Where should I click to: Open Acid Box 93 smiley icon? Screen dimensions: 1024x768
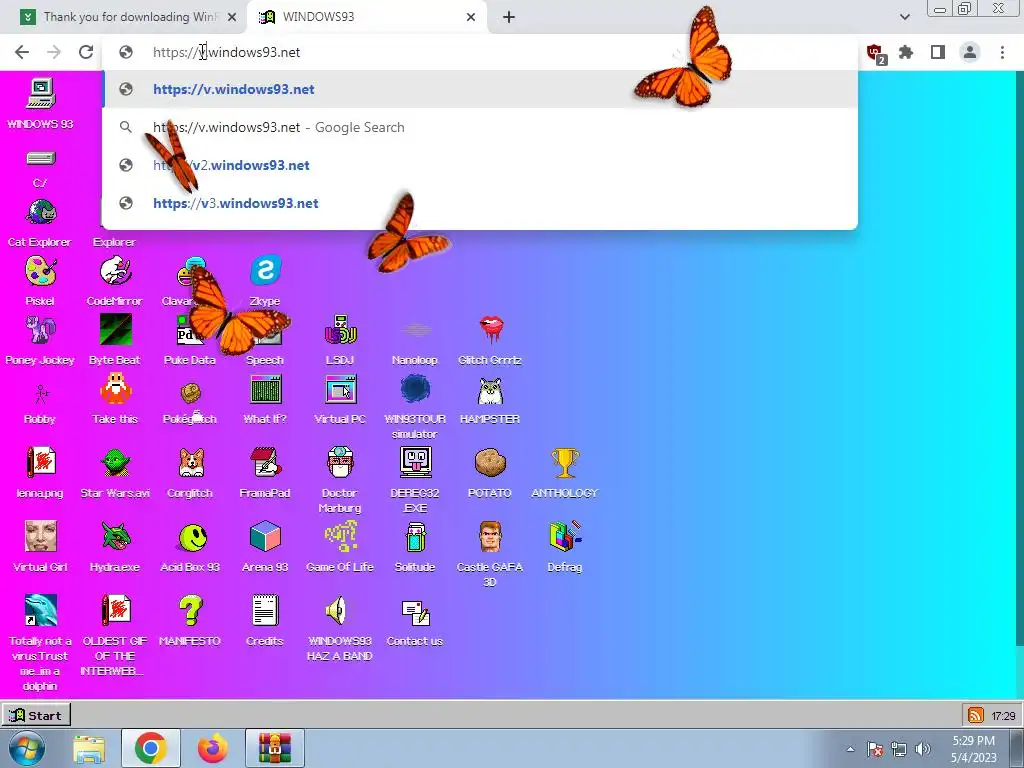pos(192,538)
